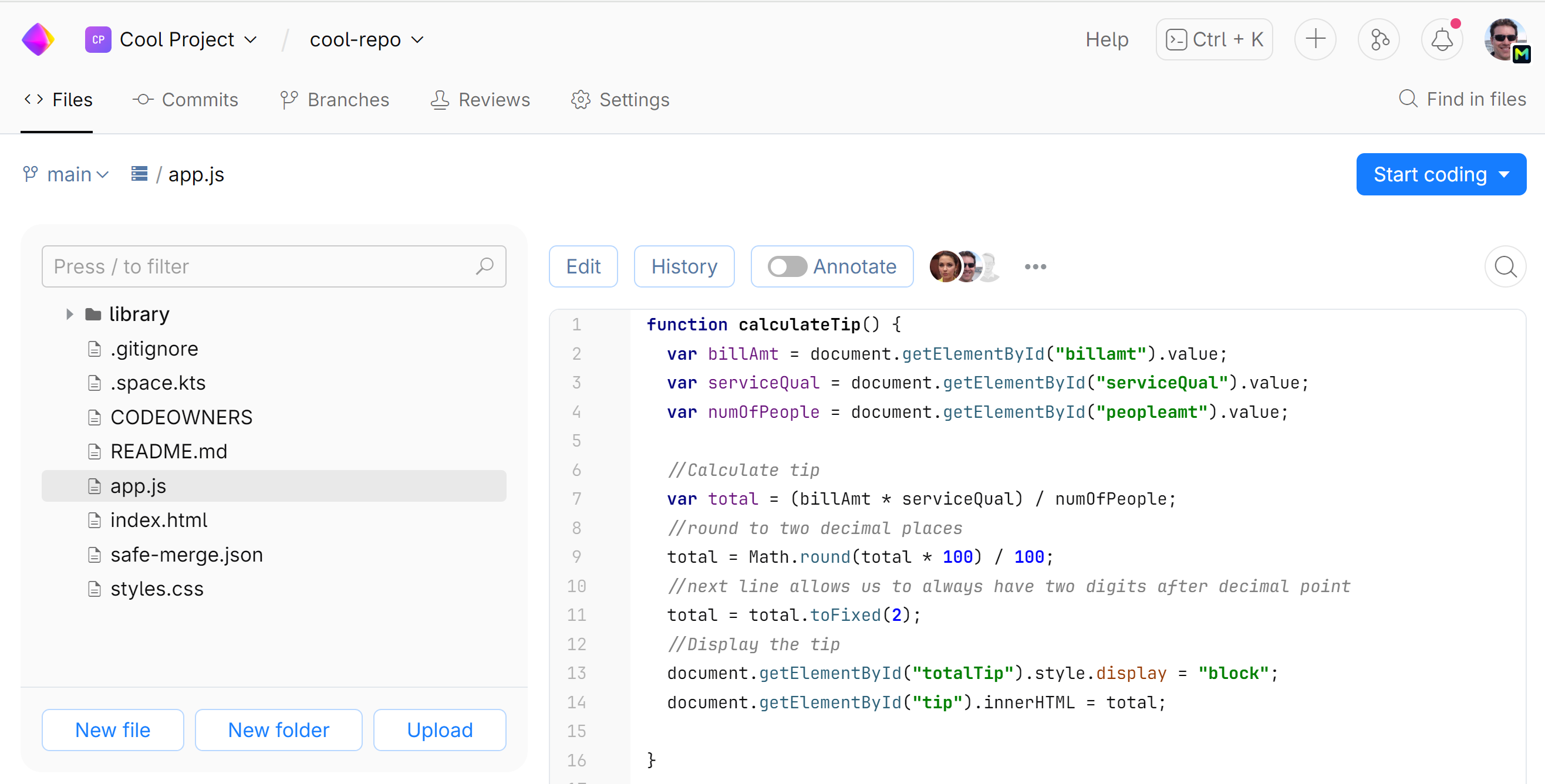Open the notifications bell
This screenshot has width=1545, height=784.
(x=1442, y=39)
